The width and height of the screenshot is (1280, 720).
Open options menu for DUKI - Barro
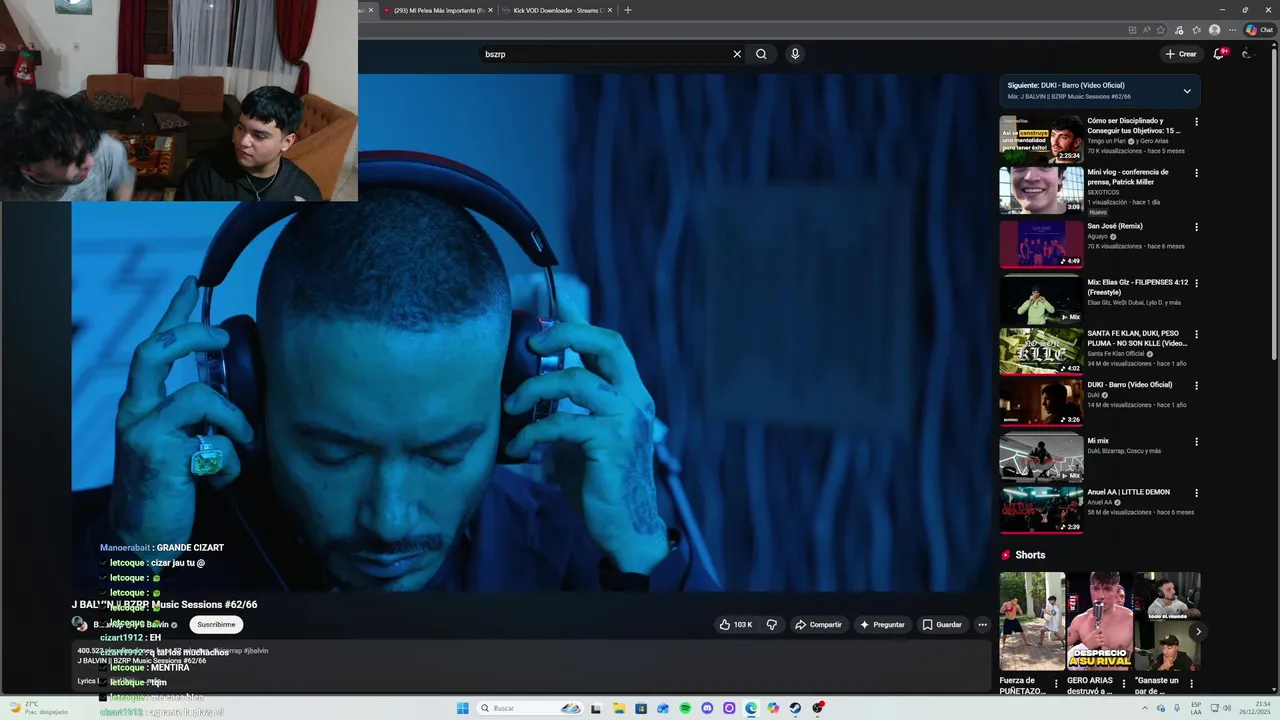click(x=1196, y=386)
